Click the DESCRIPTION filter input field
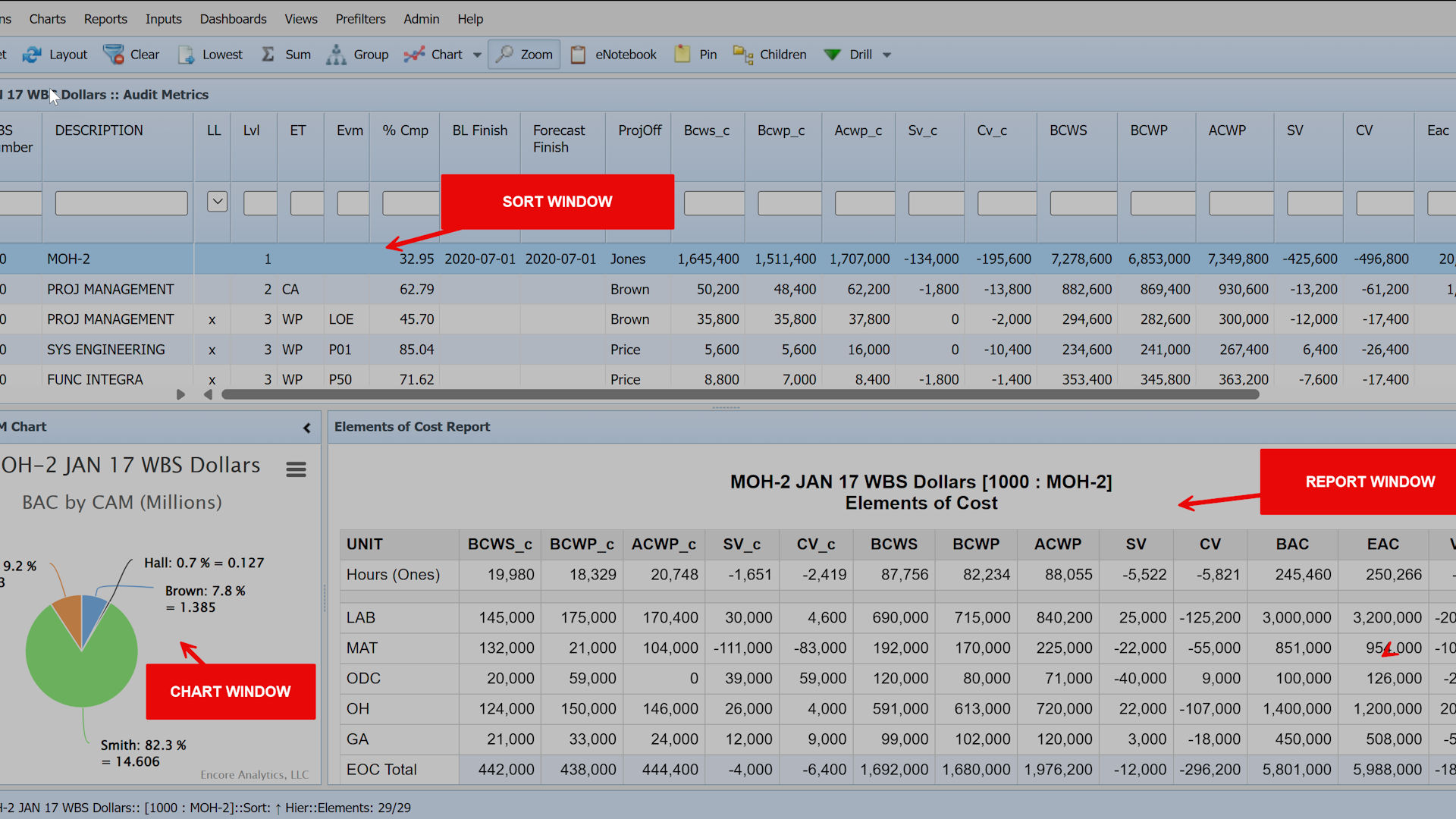The height and width of the screenshot is (819, 1456). [121, 203]
